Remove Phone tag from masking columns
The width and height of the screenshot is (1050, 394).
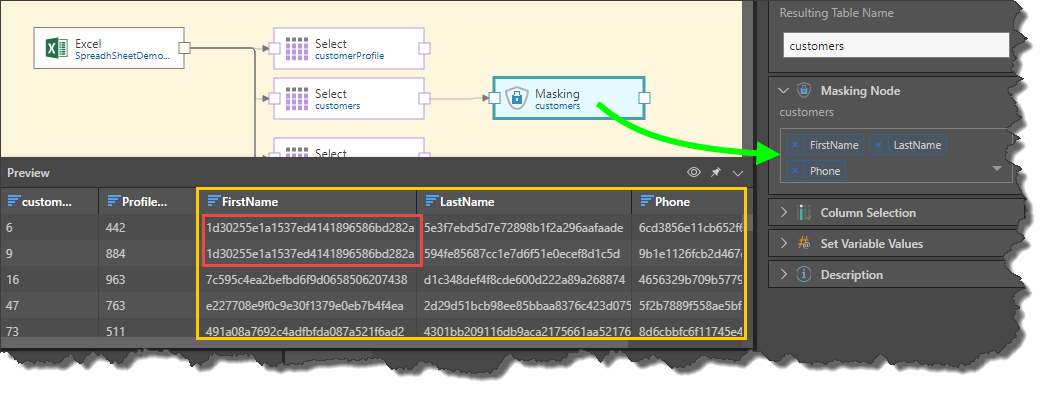[795, 171]
